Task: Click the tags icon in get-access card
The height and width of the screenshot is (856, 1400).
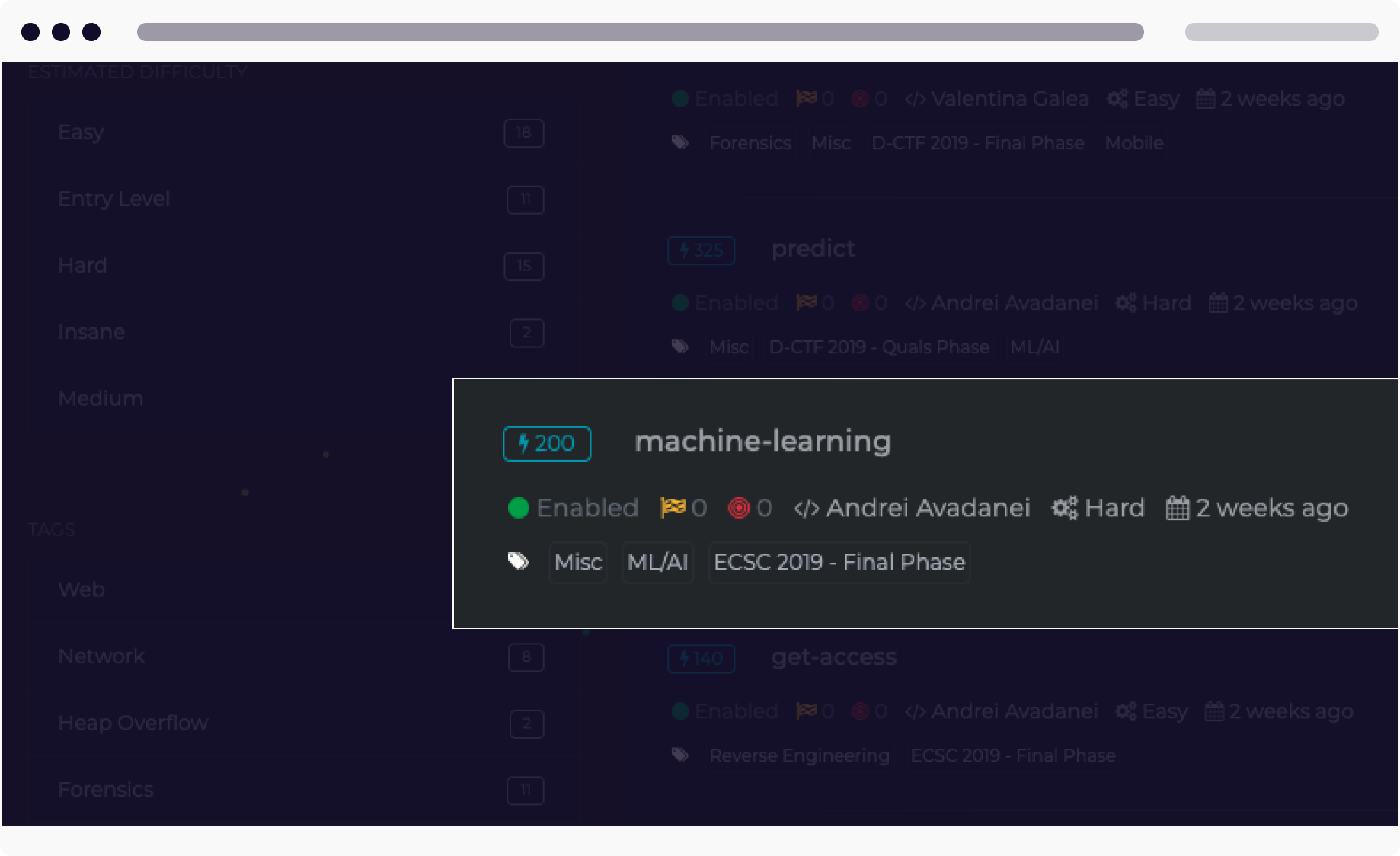Action: 680,755
